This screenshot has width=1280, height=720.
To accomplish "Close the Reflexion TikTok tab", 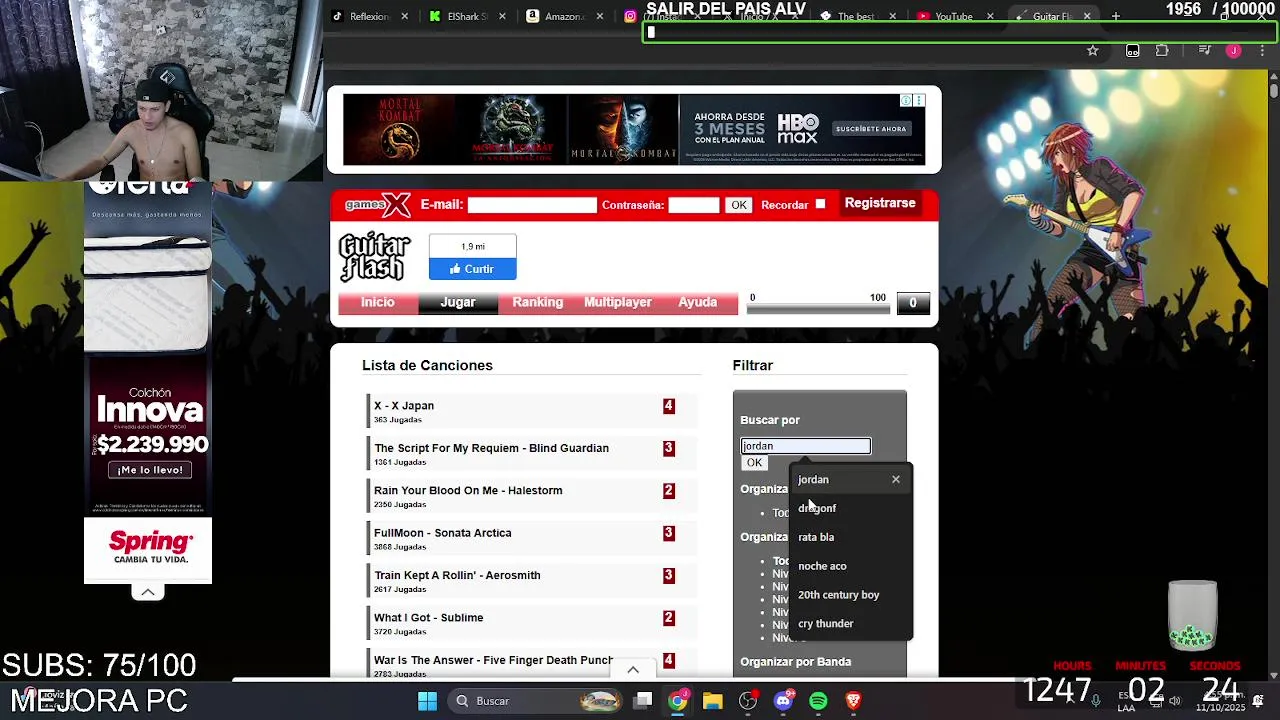I will pyautogui.click(x=405, y=16).
